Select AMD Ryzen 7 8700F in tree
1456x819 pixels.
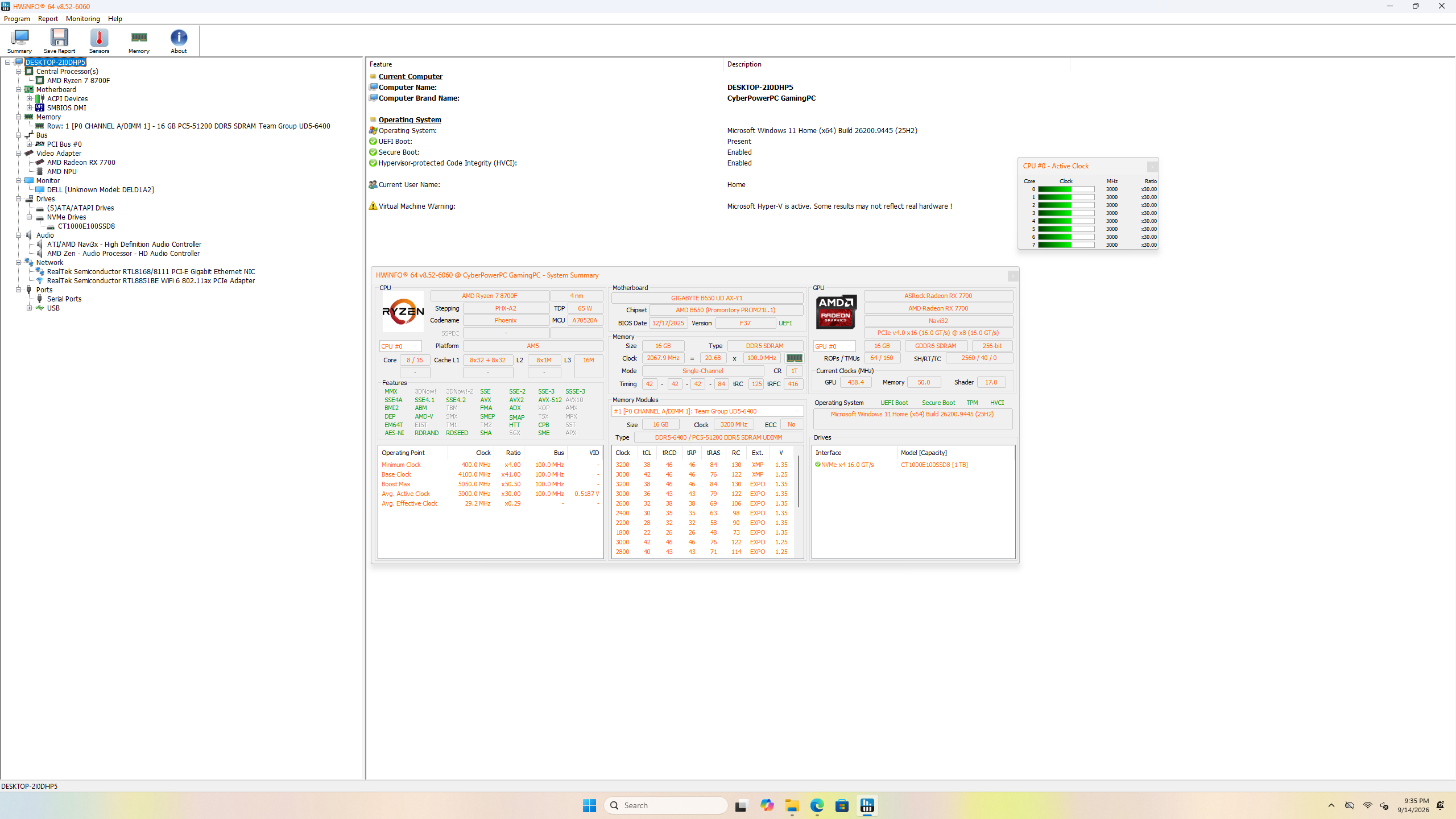point(78,81)
